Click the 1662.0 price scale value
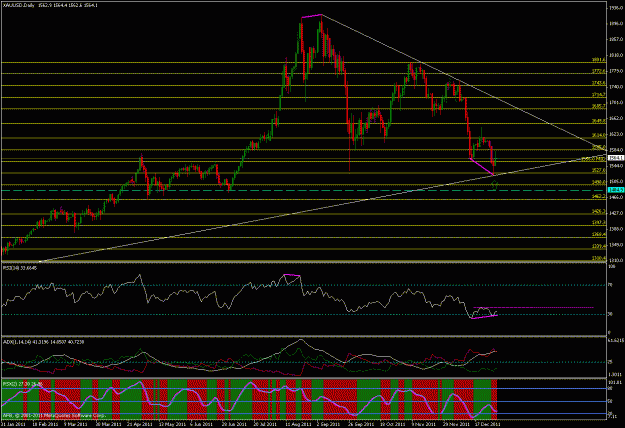 (615, 118)
